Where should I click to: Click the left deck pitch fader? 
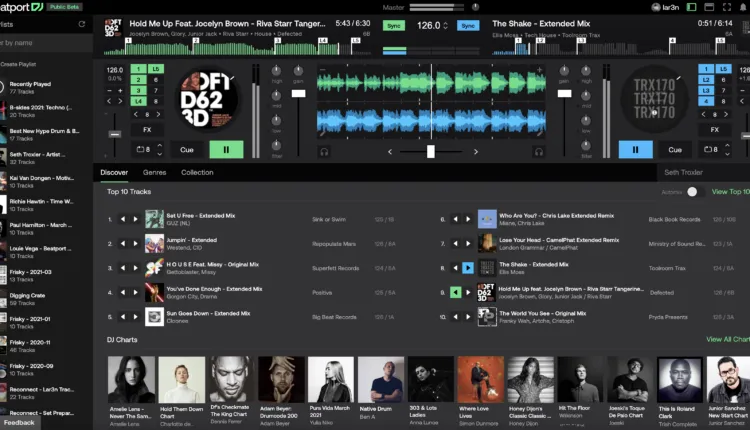pyautogui.click(x=114, y=134)
